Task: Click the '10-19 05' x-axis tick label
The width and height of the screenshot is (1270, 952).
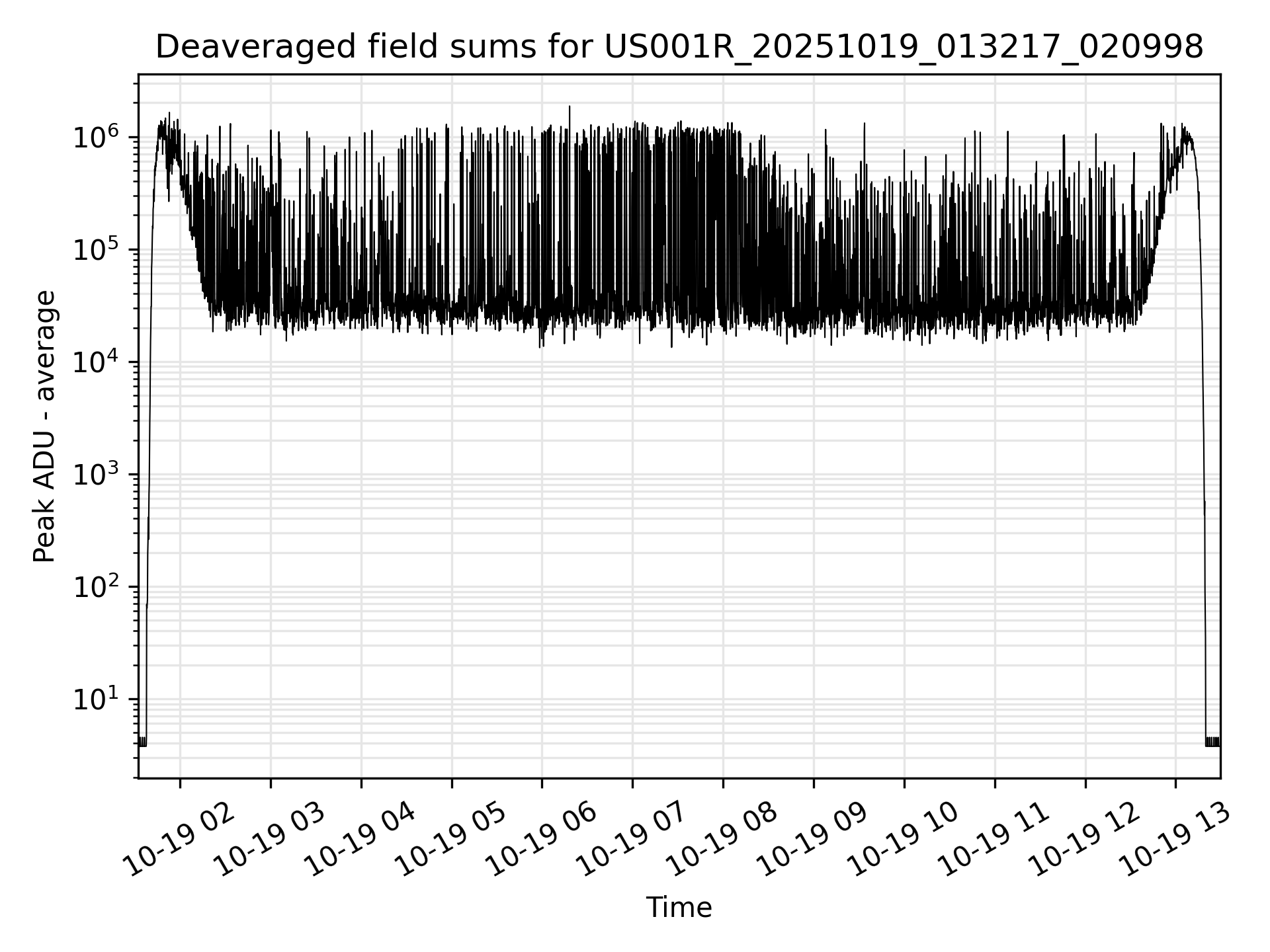Action: [452, 839]
